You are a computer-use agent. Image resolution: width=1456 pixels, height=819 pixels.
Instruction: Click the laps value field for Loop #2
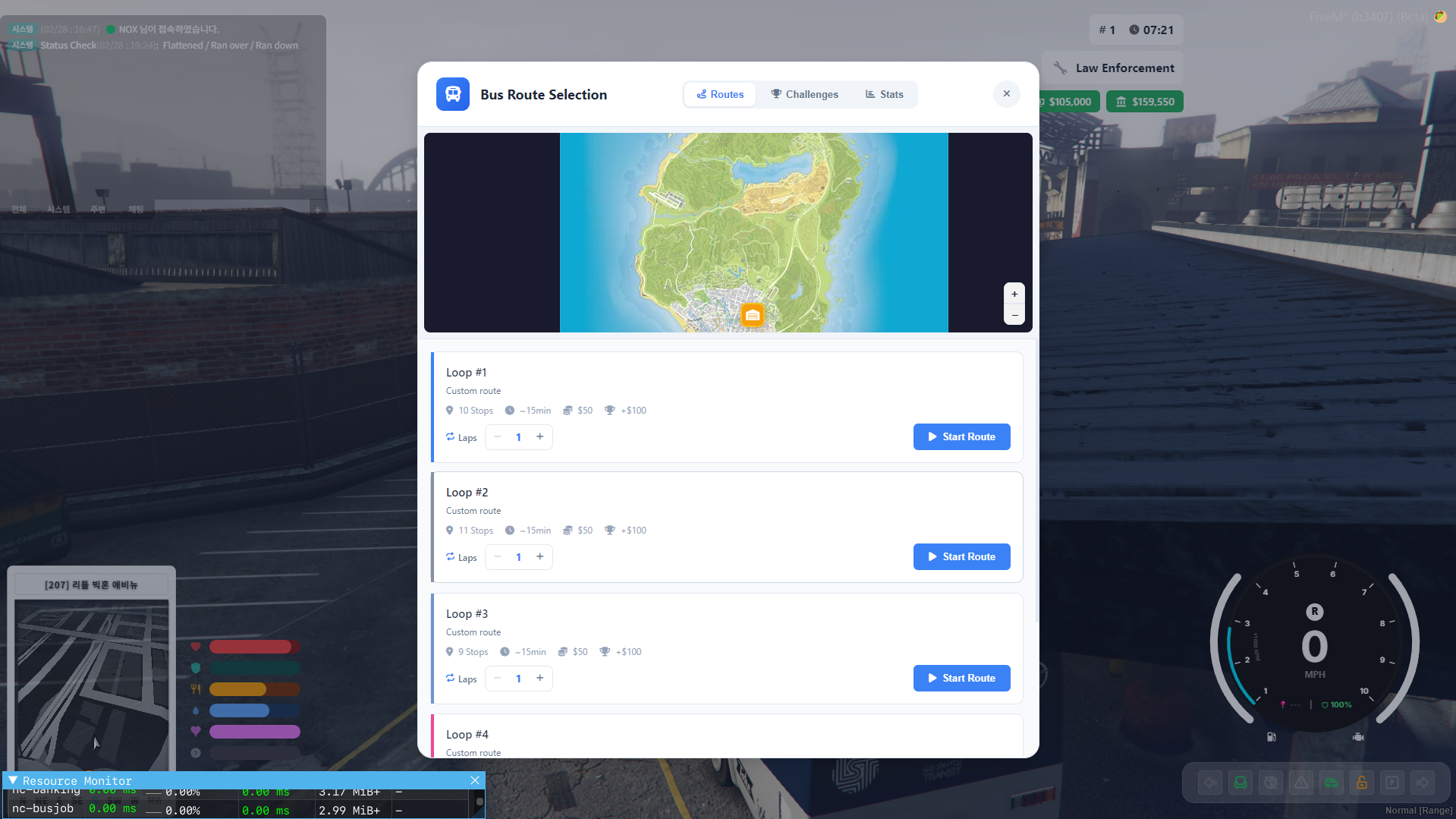coord(519,557)
